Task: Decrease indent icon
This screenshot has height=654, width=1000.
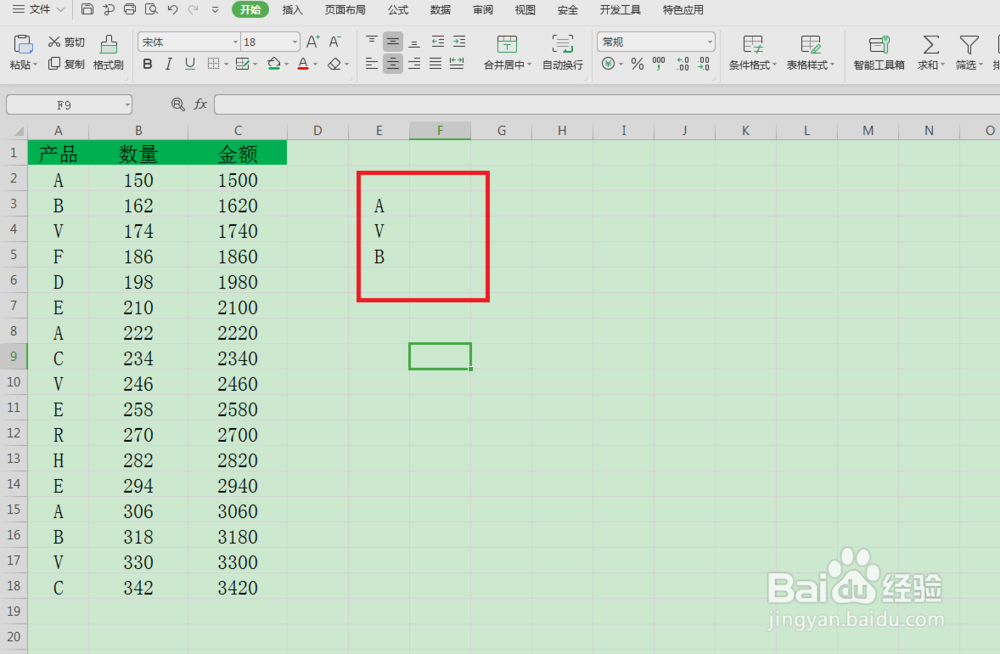Action: 438,42
